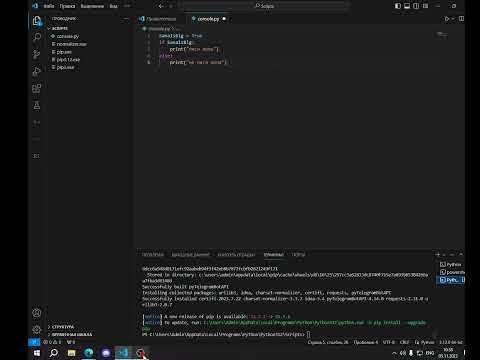Open the Run and Debug view
Viewport: 480px width, 360px height.
[x=37, y=71]
